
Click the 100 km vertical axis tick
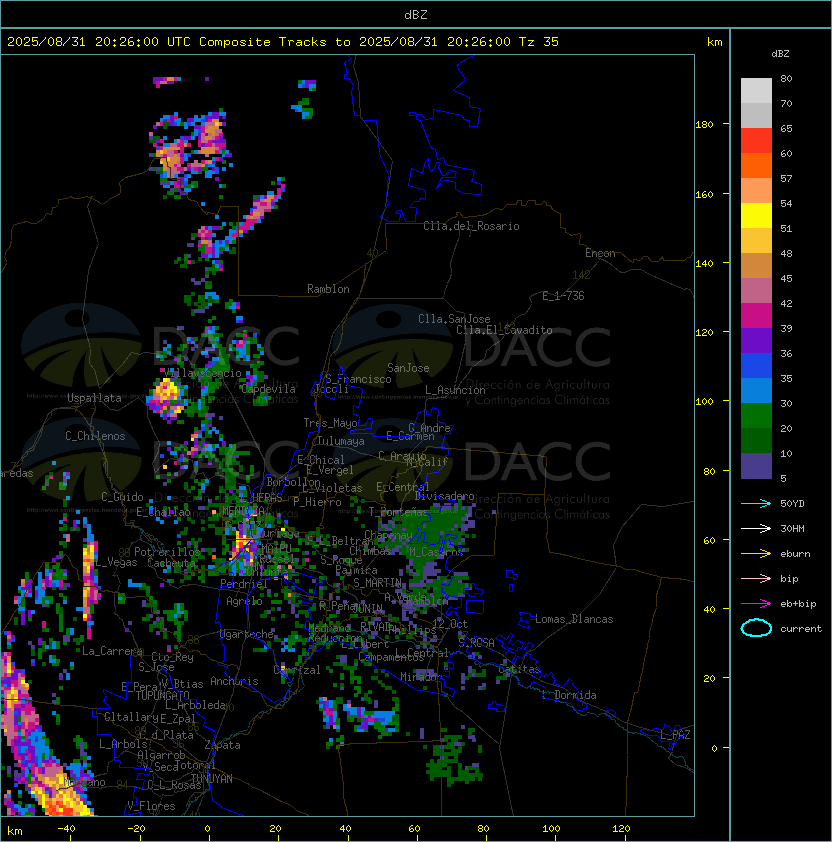[704, 402]
